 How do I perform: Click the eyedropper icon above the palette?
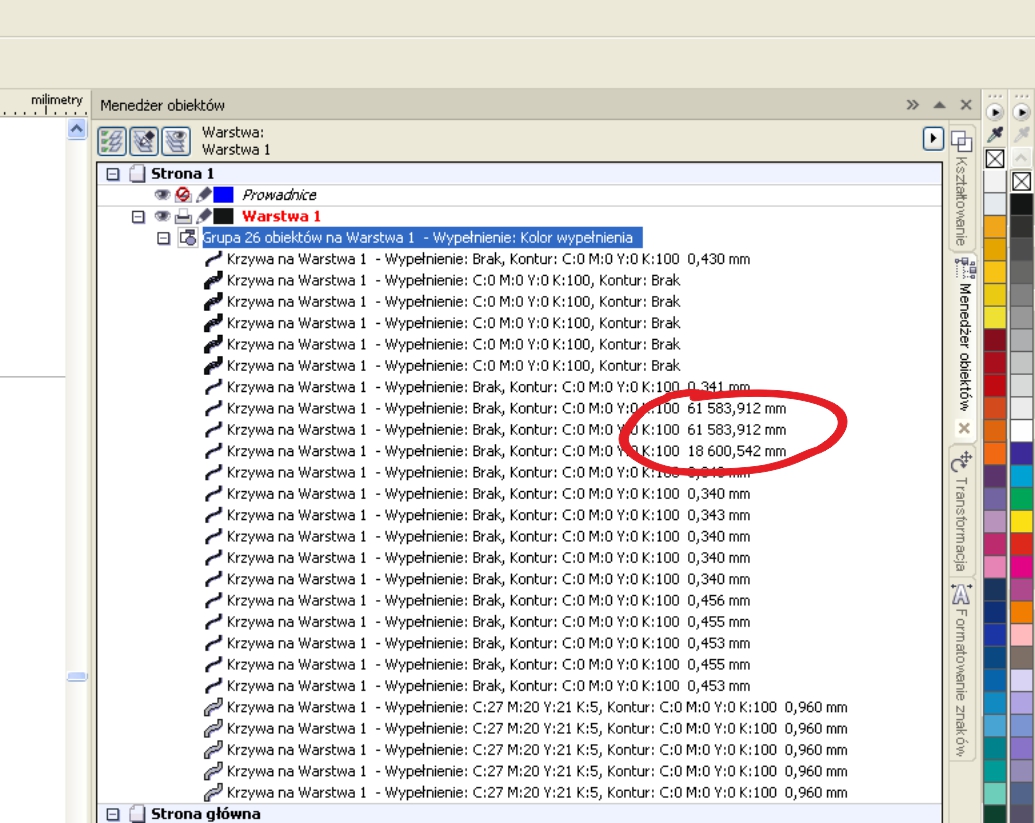(995, 134)
